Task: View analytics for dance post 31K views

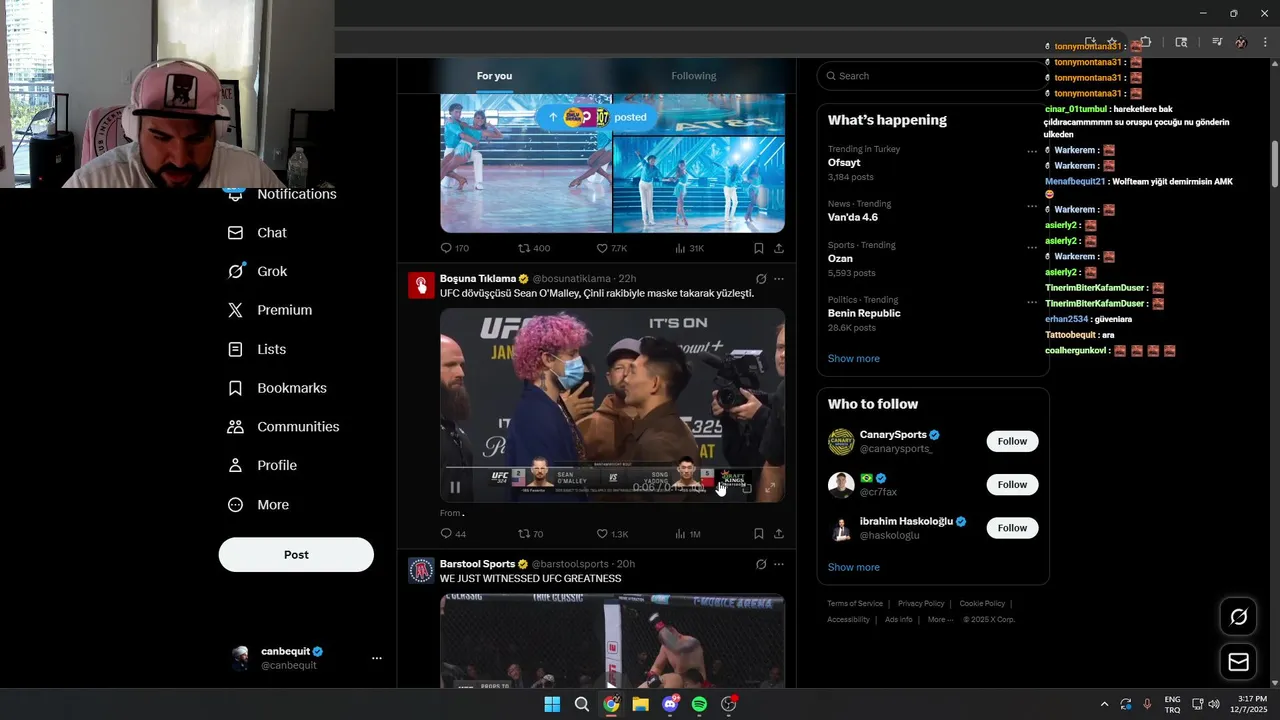Action: click(690, 248)
